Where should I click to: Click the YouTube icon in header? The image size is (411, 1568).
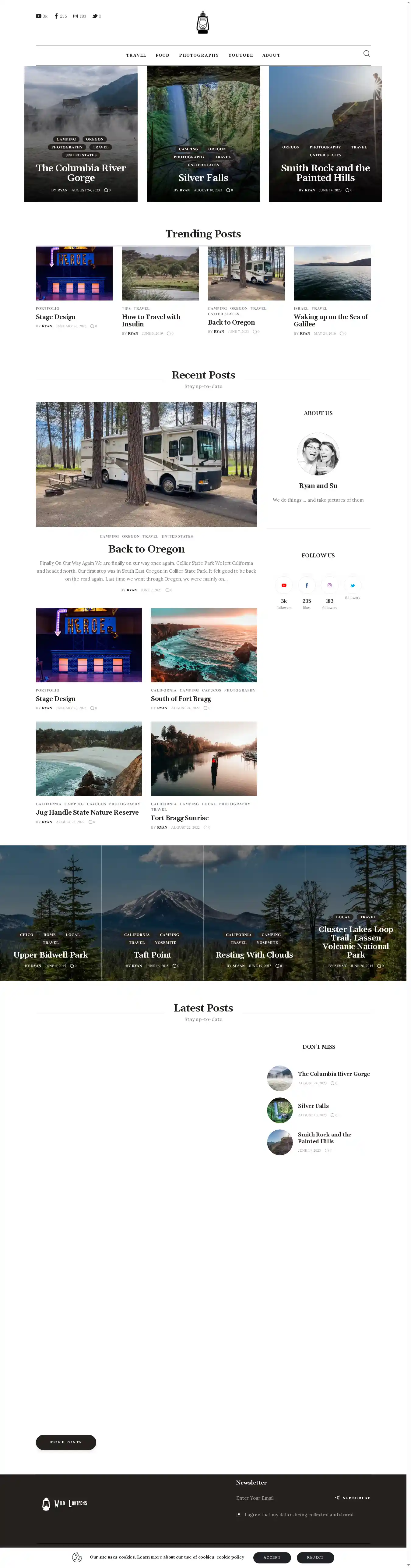[x=39, y=16]
